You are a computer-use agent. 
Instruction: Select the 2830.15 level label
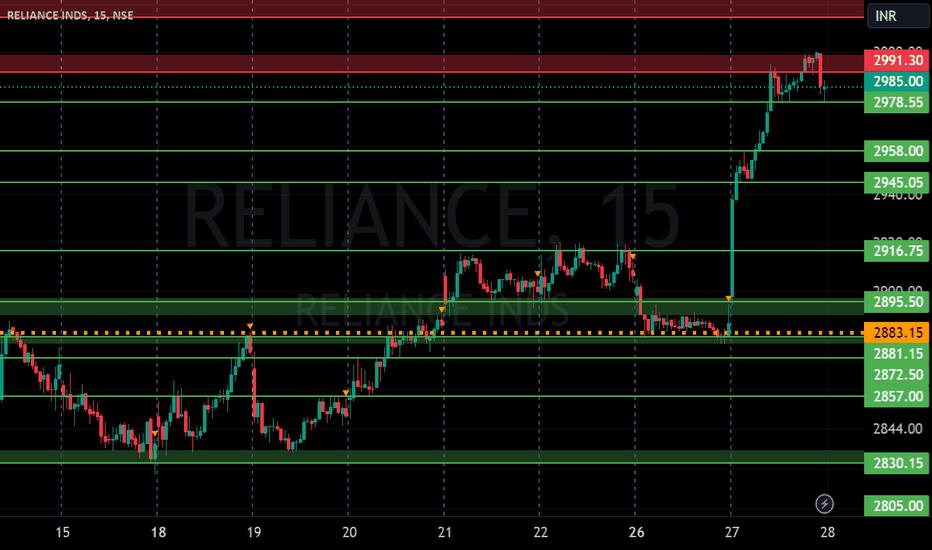[896, 463]
